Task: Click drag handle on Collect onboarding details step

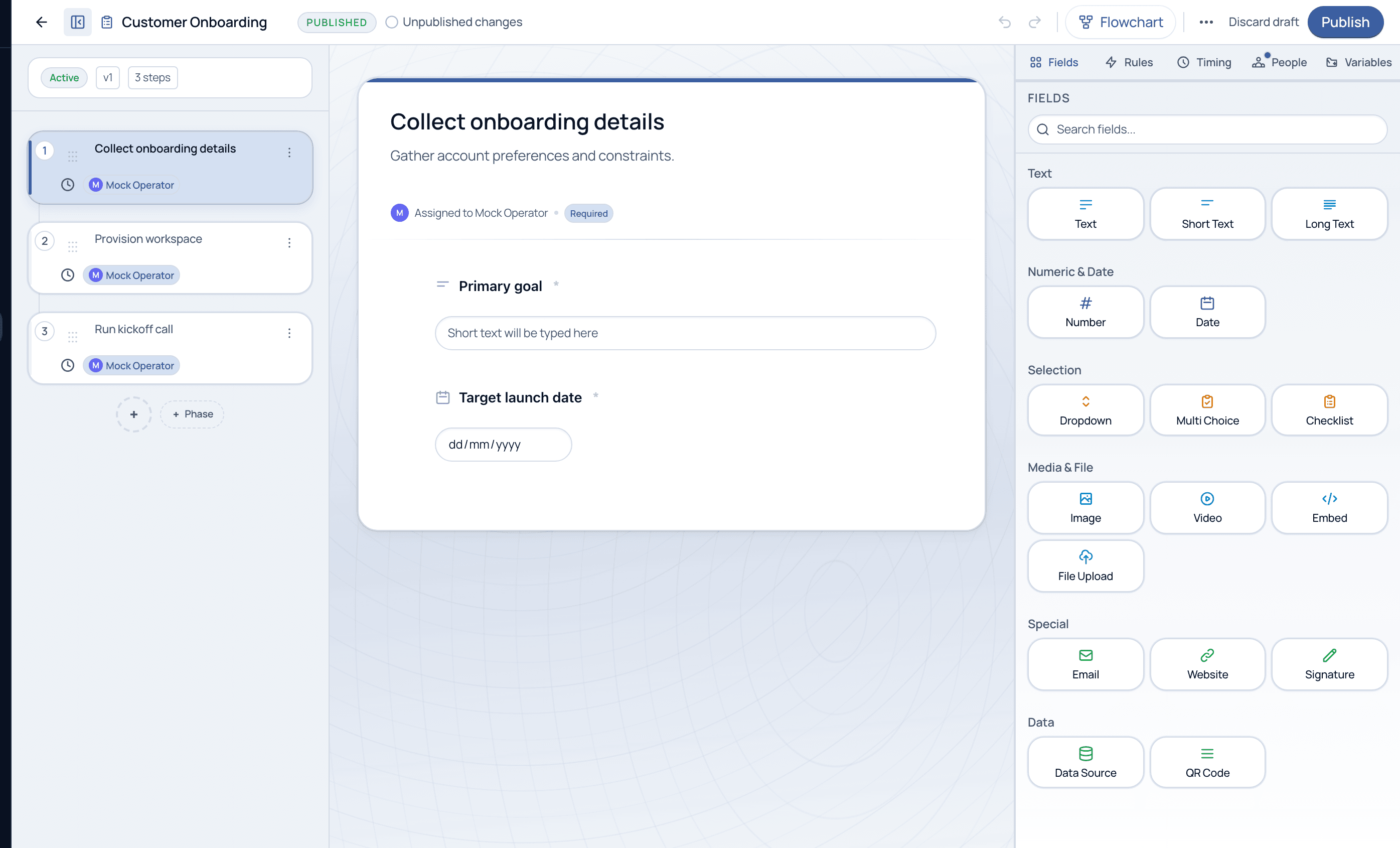Action: pos(73,156)
